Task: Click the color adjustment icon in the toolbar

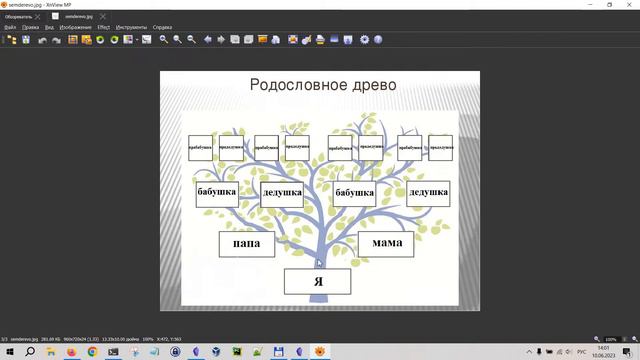Action: pos(128,40)
